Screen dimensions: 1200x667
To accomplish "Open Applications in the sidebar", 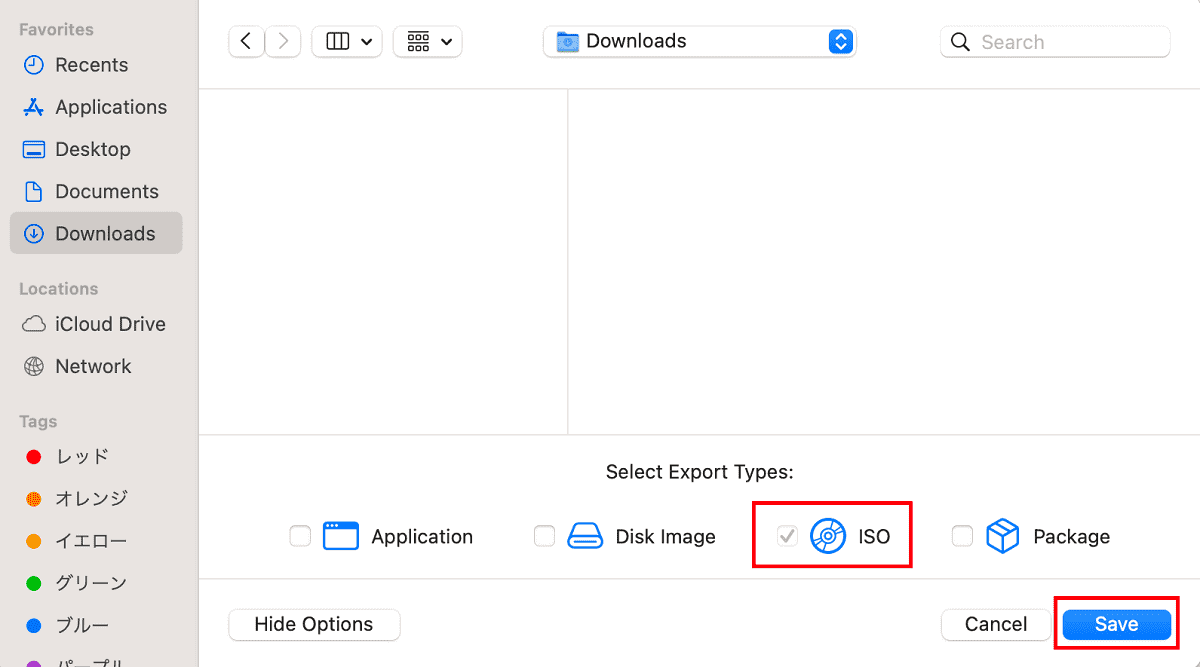I will point(96,107).
